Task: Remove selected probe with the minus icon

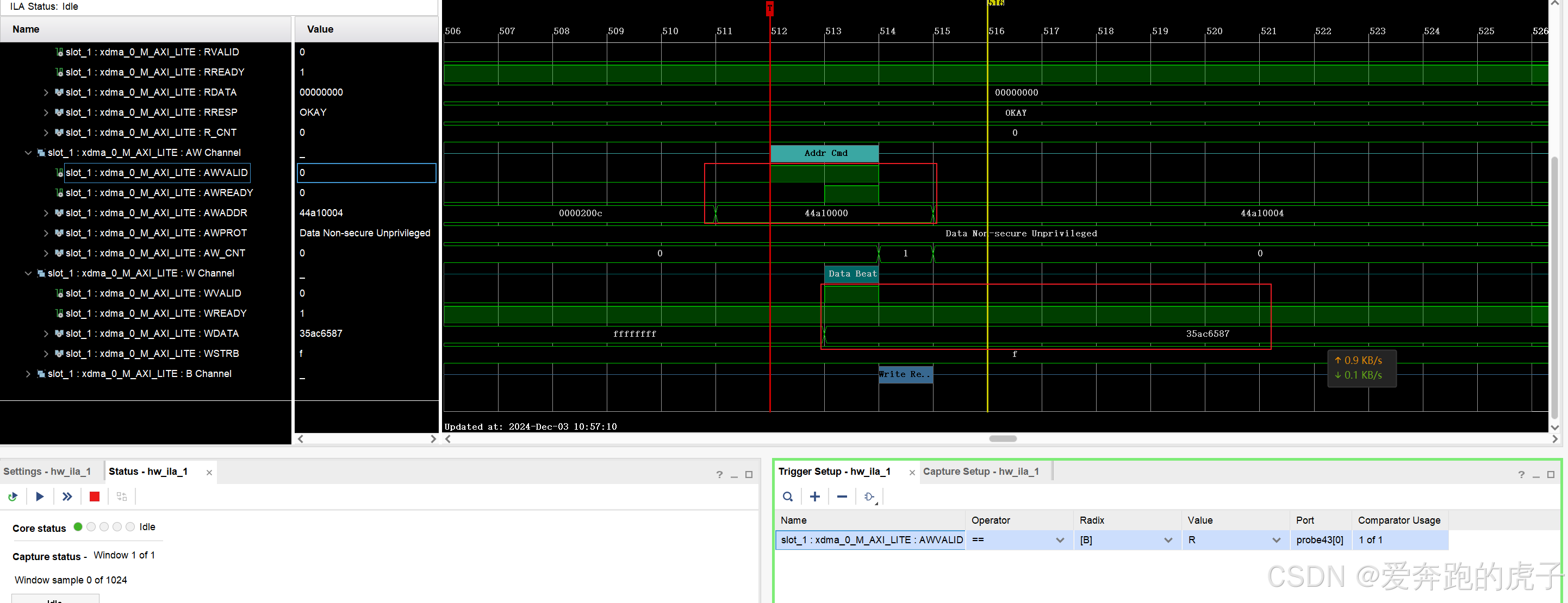Action: 842,497
